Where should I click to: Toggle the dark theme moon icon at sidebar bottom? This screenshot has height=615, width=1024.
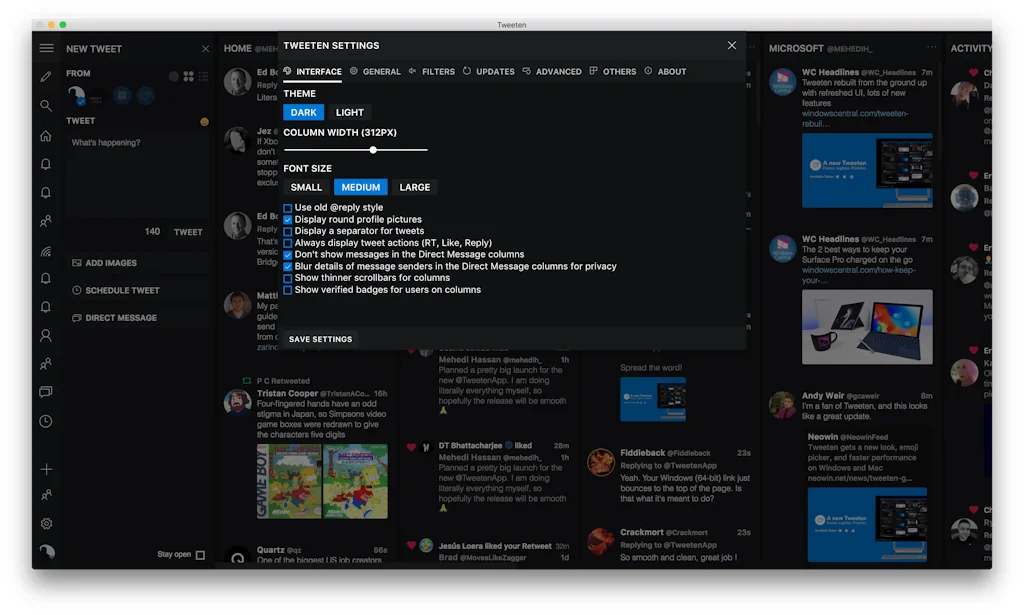tap(46, 551)
